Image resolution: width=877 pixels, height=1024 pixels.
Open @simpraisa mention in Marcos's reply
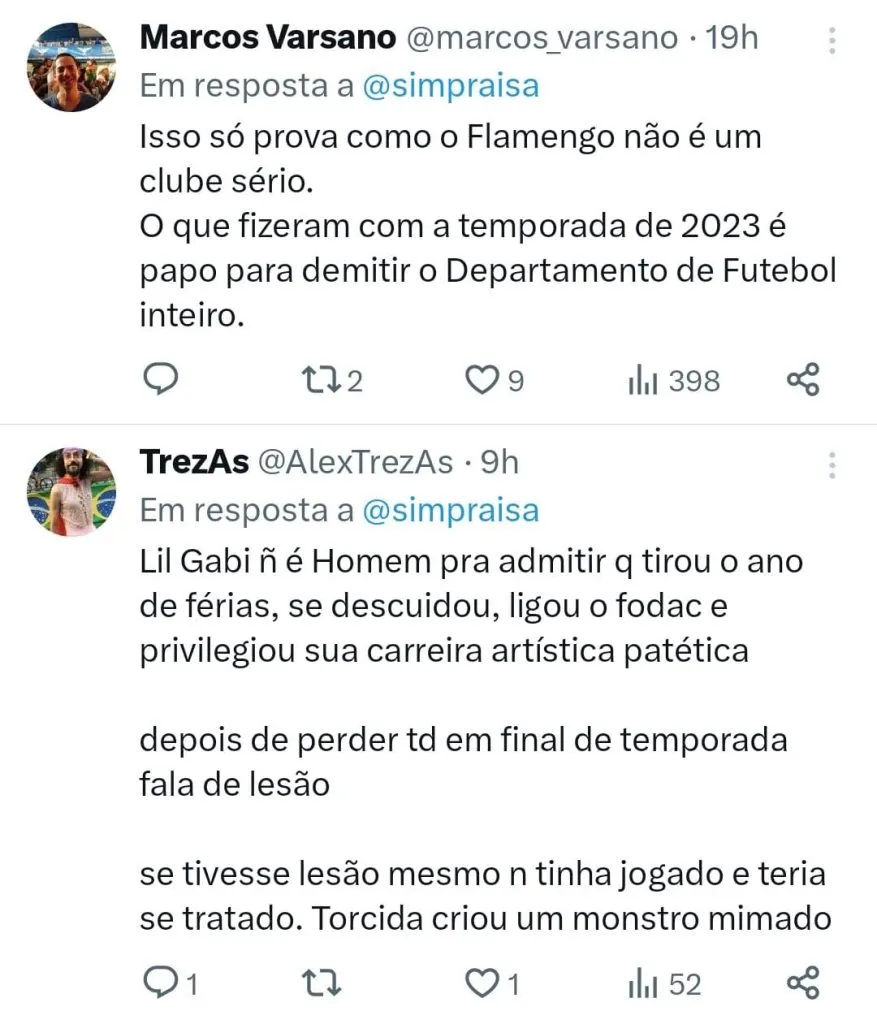point(449,86)
